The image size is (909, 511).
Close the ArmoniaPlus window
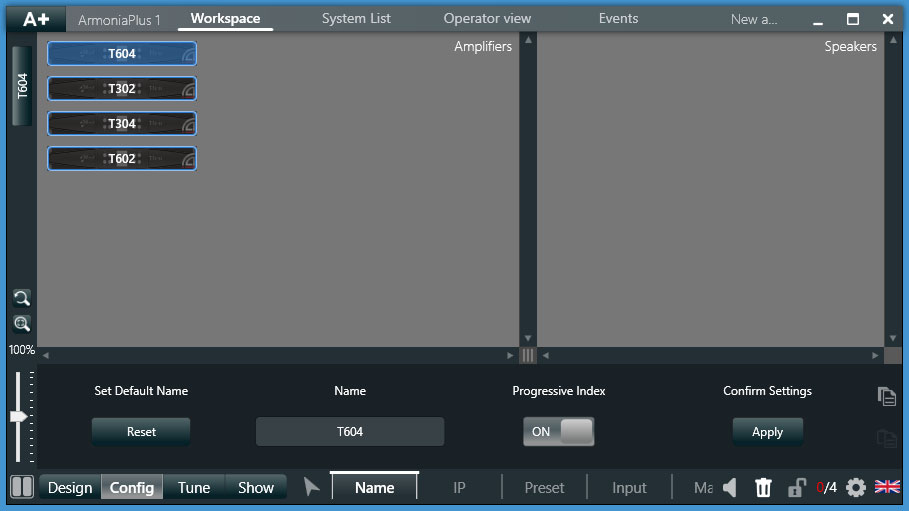click(x=888, y=19)
